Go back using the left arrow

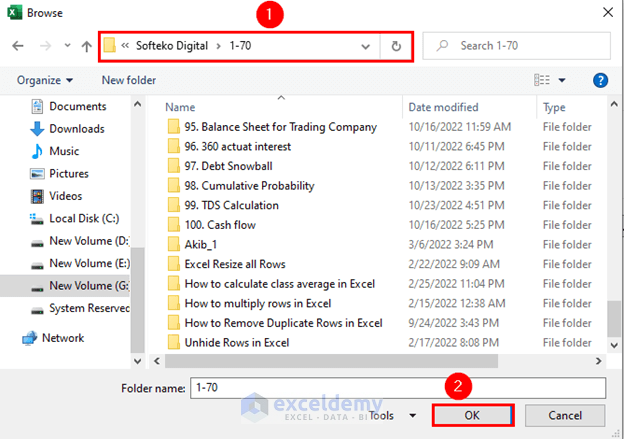coord(18,46)
